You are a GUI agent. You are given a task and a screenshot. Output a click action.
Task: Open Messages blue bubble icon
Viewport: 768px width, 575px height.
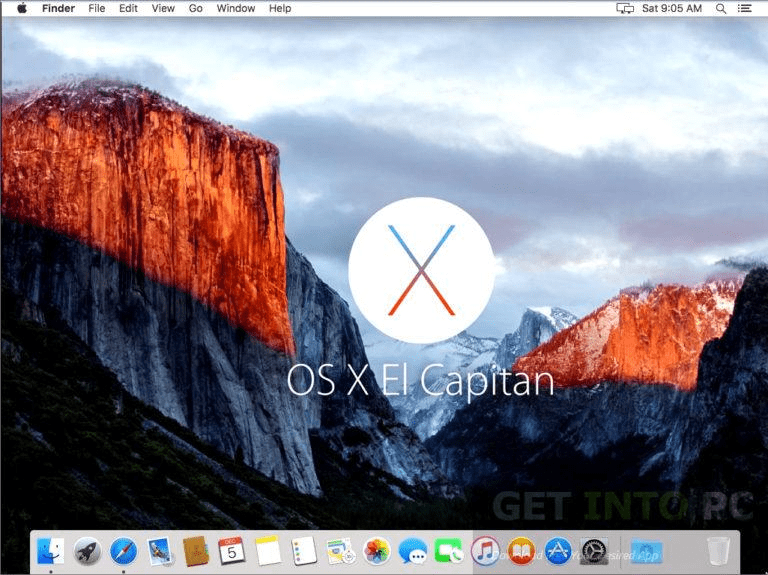pyautogui.click(x=413, y=551)
